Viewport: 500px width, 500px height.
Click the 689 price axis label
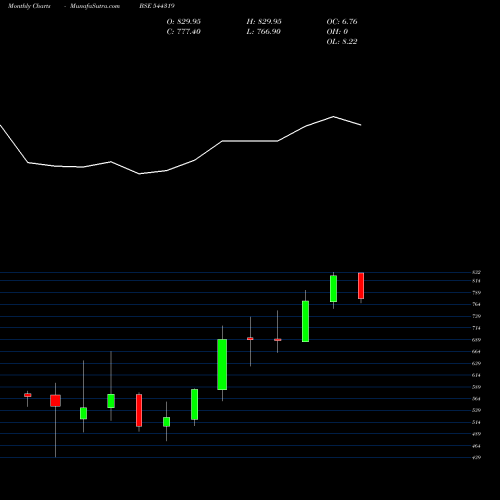tap(476, 340)
